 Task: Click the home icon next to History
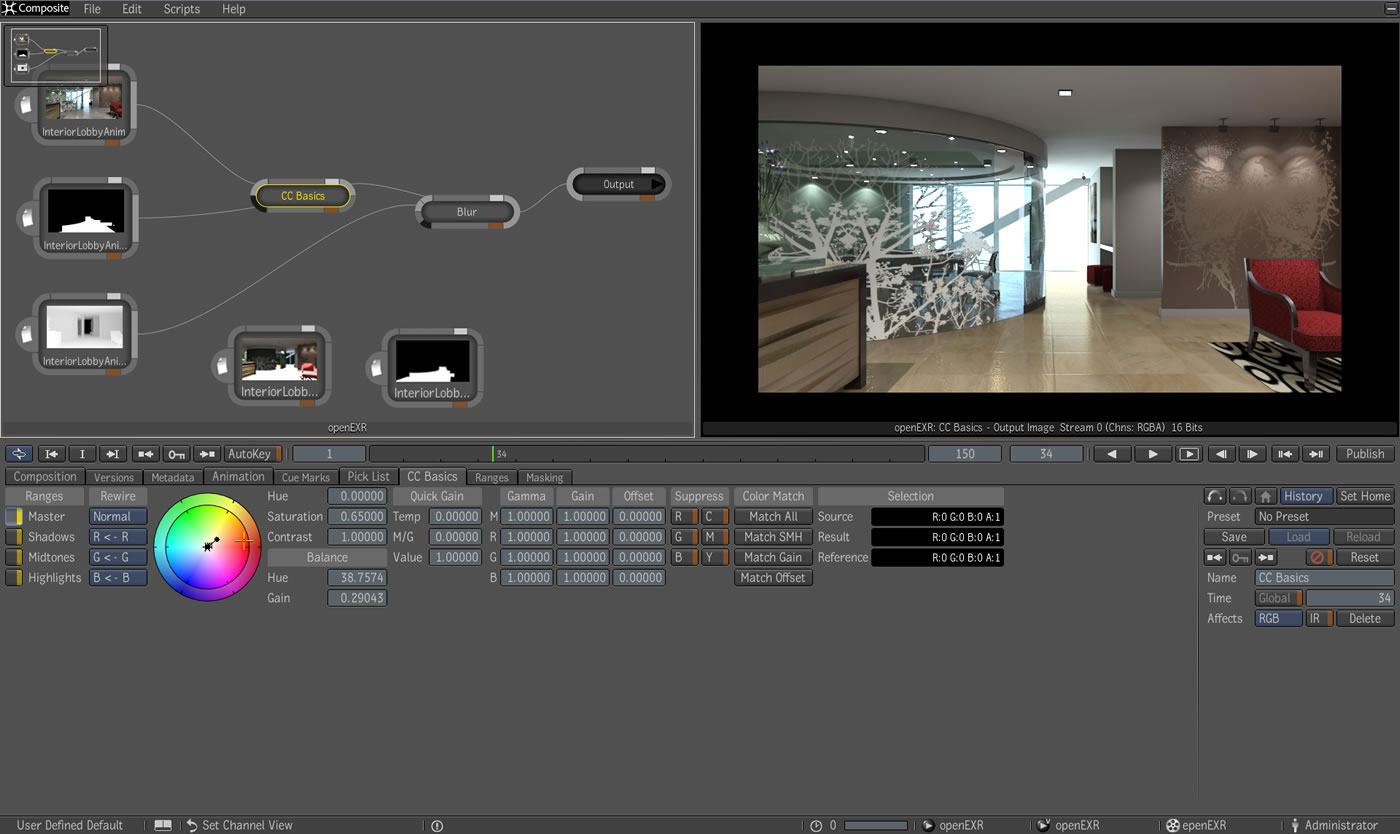tap(1265, 496)
